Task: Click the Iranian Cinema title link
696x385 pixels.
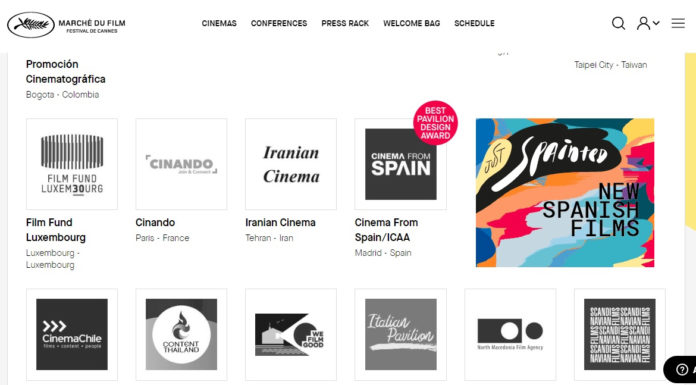Action: pos(281,222)
